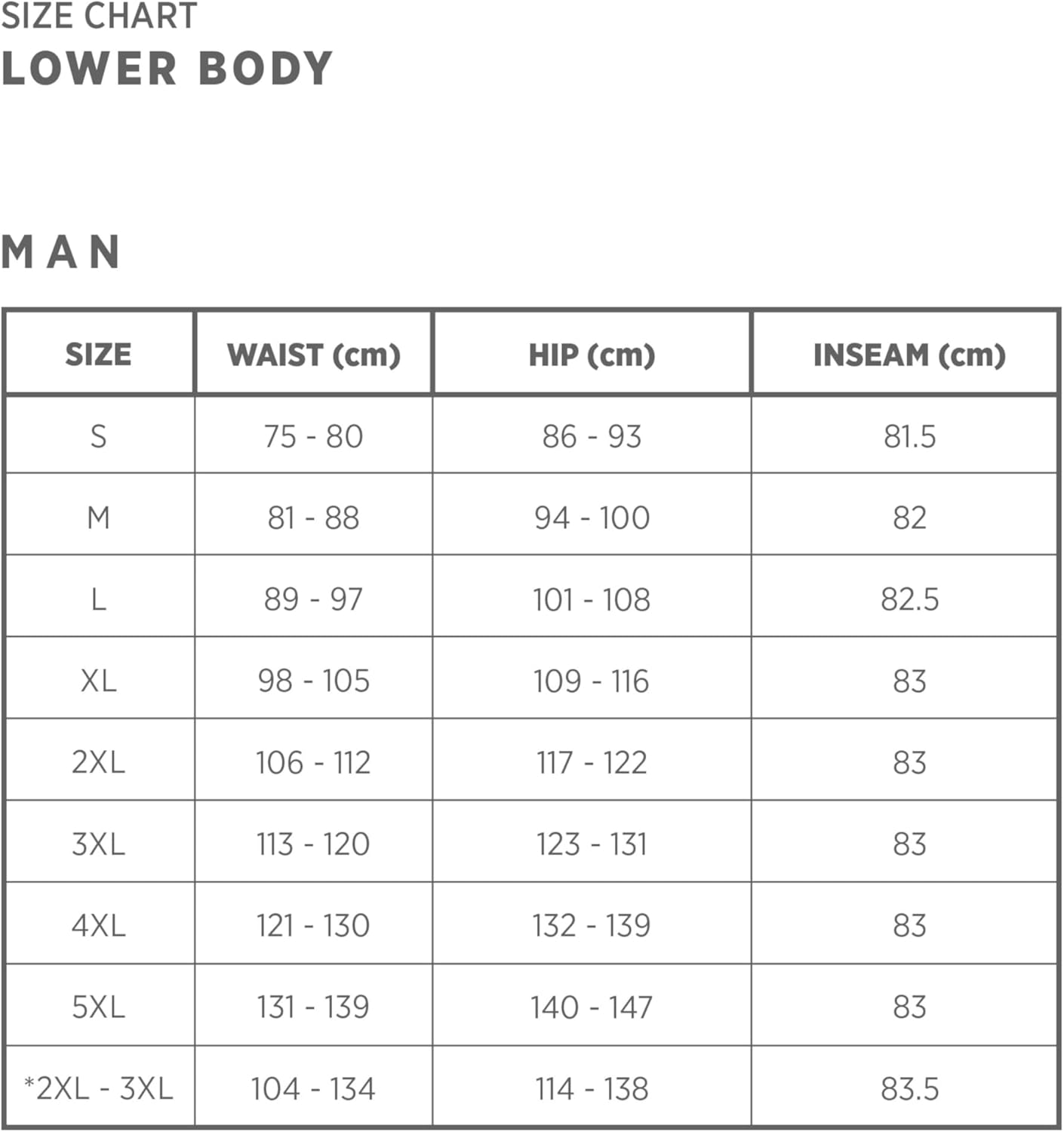Select size S row label
1064x1132 pixels.
coord(99,436)
